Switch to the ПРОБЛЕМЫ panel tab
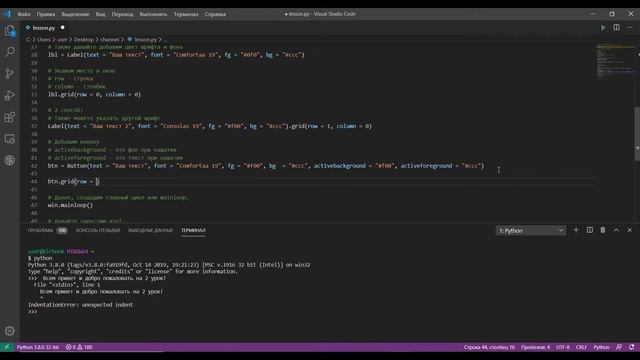This screenshot has width=640, height=360. (40, 231)
